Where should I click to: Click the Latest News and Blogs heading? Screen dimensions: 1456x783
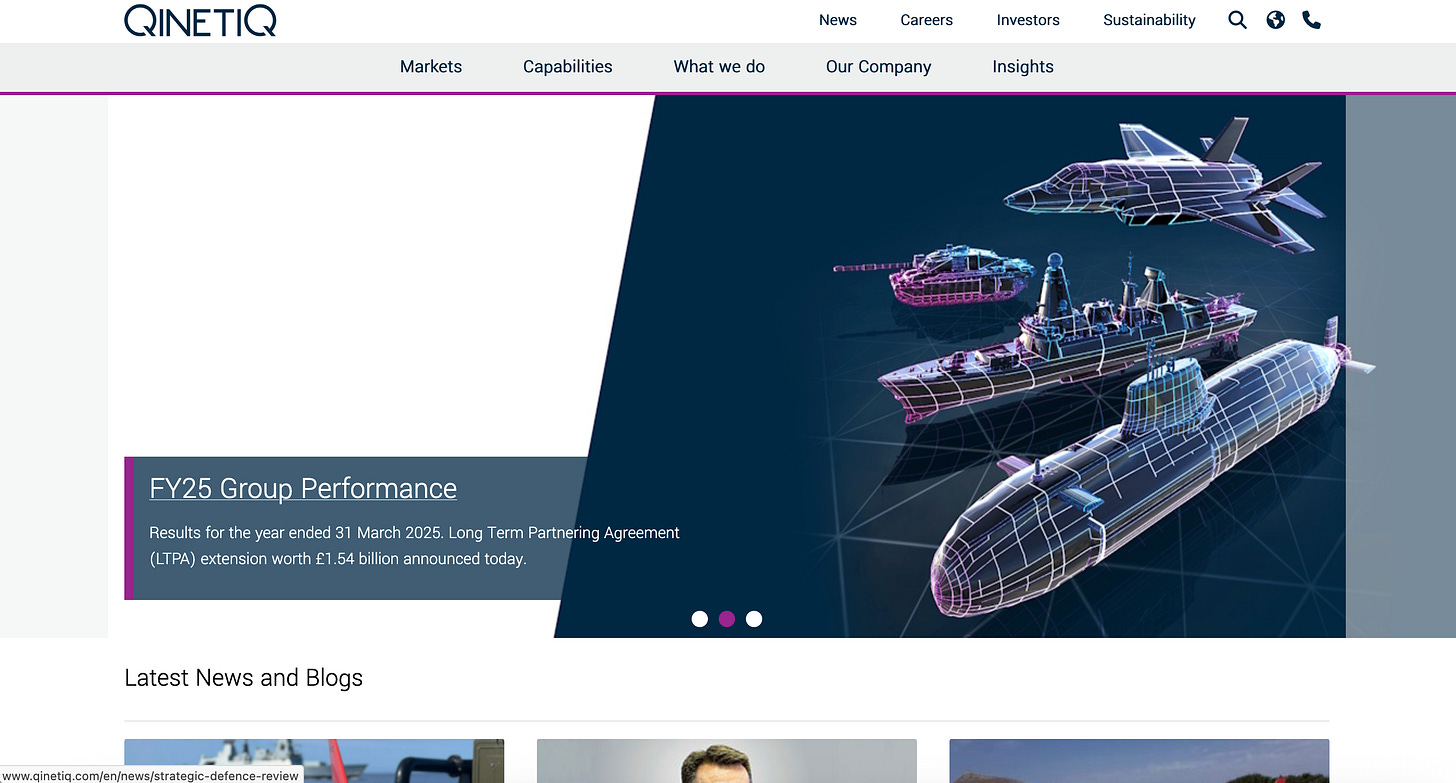(x=243, y=678)
